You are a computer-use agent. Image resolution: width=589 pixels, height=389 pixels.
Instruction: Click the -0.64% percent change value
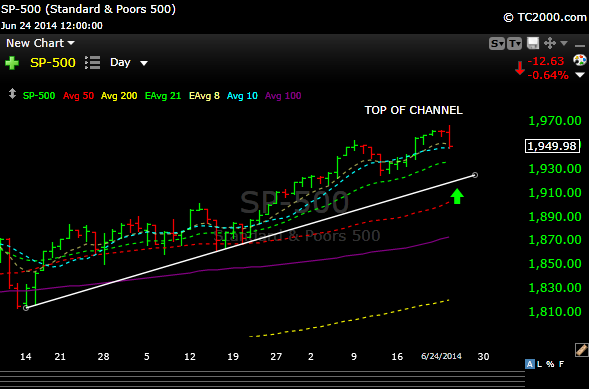click(x=548, y=75)
